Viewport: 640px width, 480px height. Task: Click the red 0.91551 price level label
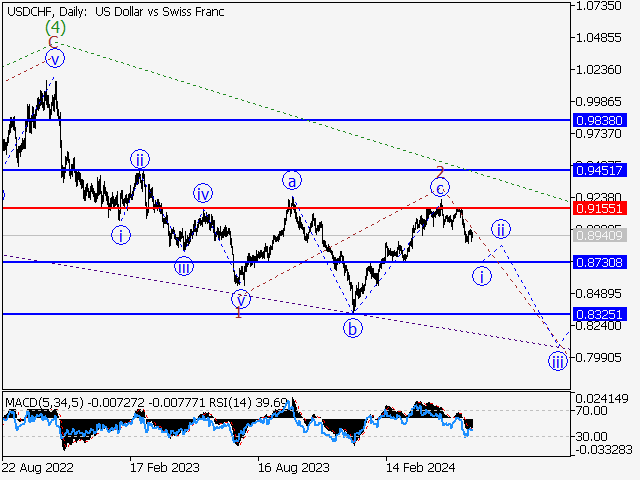600,209
